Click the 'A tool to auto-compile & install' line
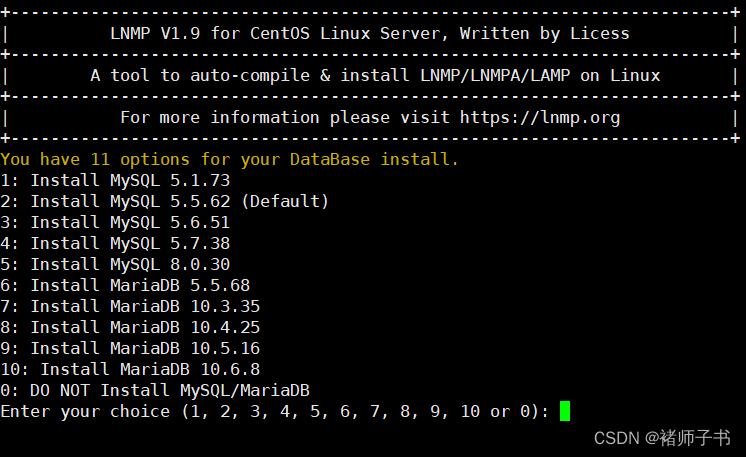 (x=375, y=75)
